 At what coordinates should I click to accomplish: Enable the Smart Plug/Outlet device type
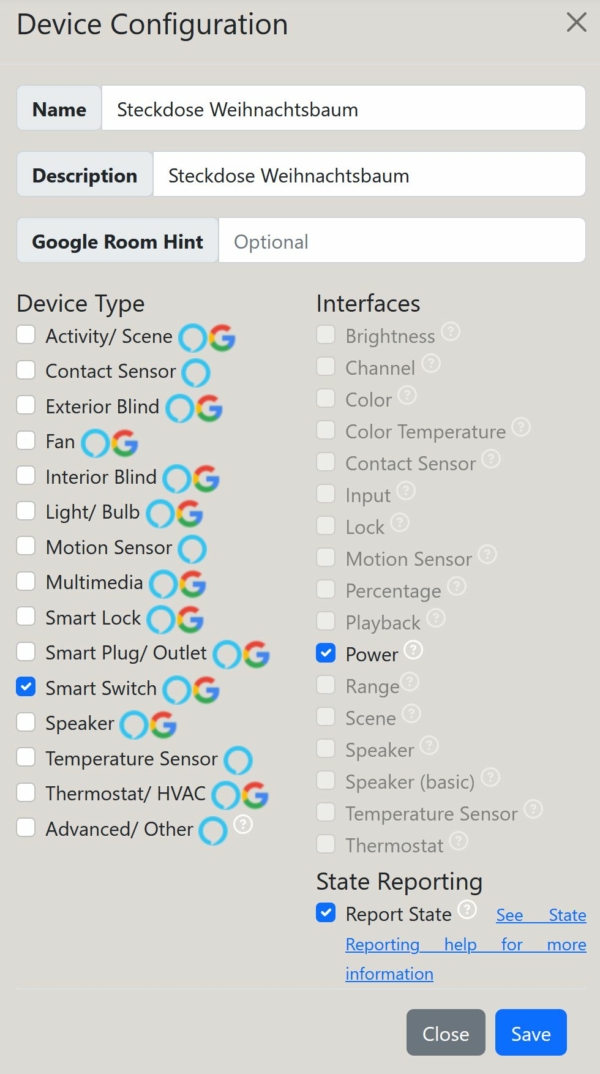point(25,653)
